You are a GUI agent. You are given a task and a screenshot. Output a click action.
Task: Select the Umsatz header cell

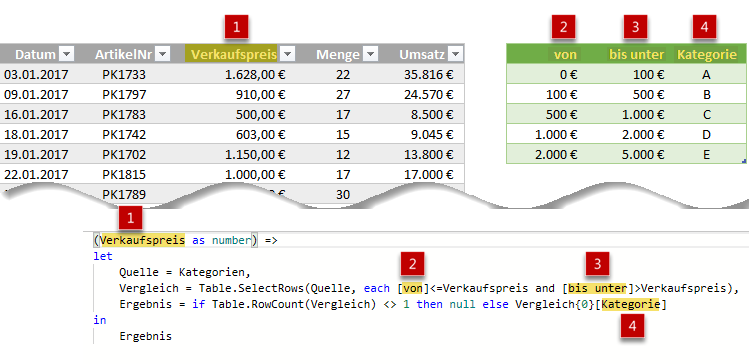pyautogui.click(x=423, y=54)
